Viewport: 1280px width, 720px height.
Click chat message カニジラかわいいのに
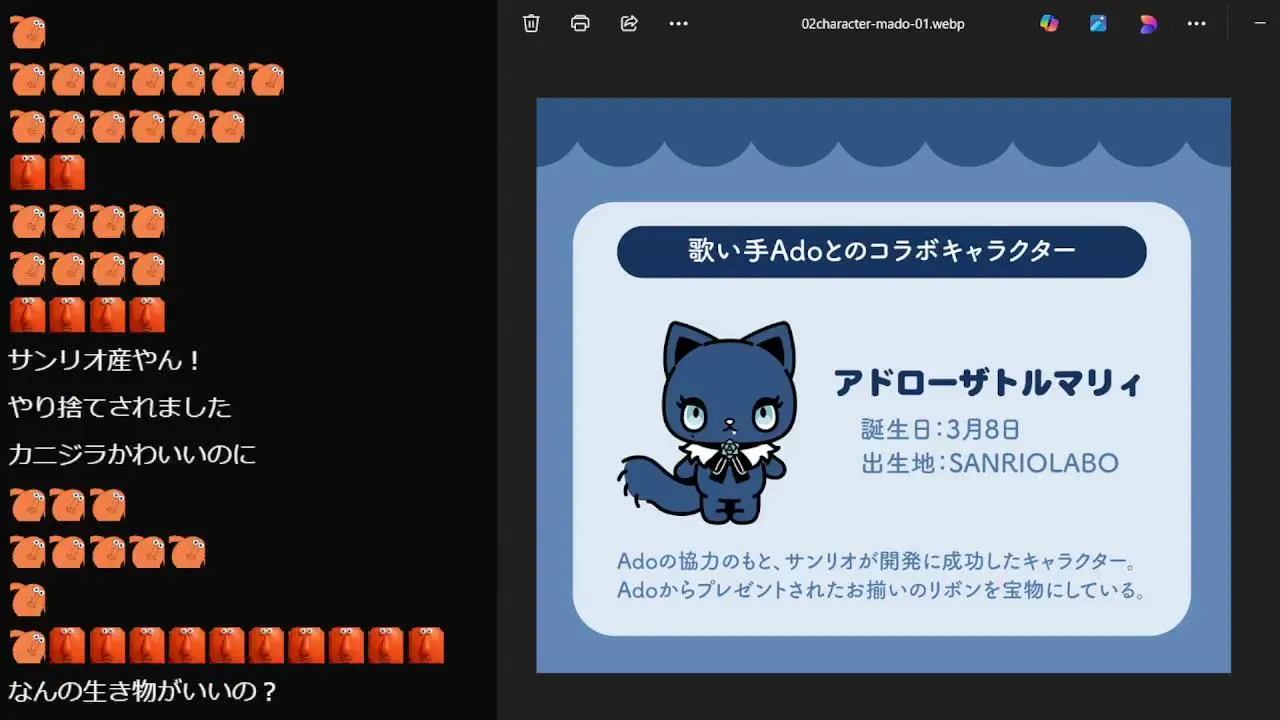coord(132,454)
